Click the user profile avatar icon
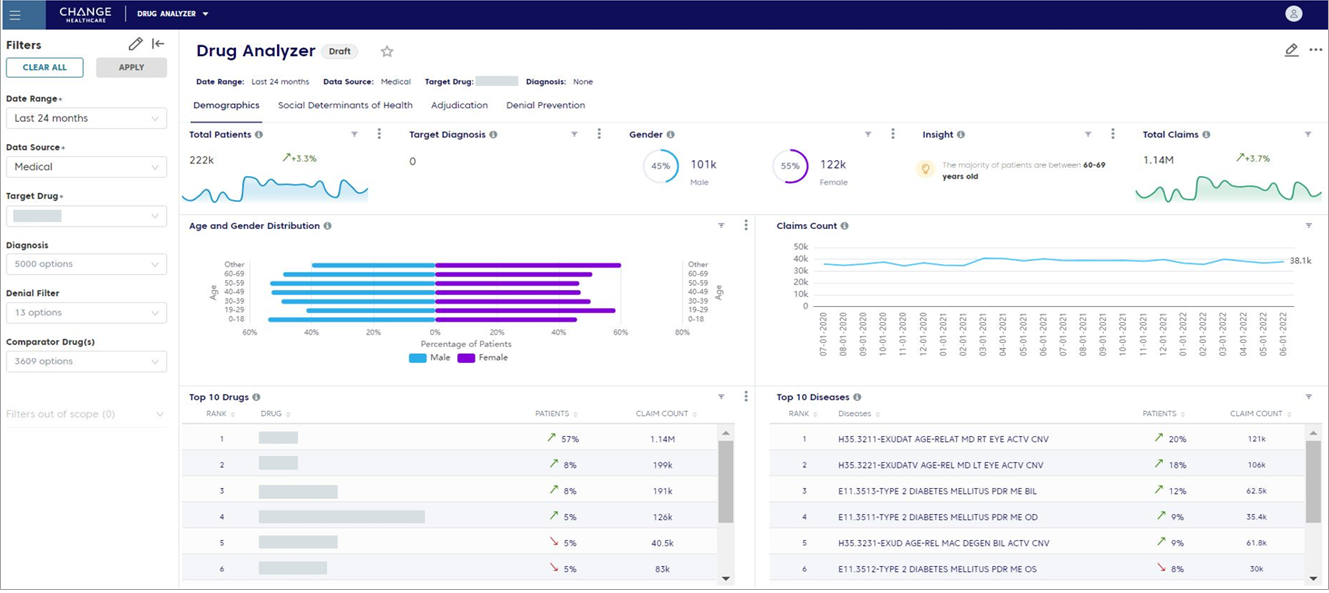The width and height of the screenshot is (1329, 593). tap(1293, 14)
